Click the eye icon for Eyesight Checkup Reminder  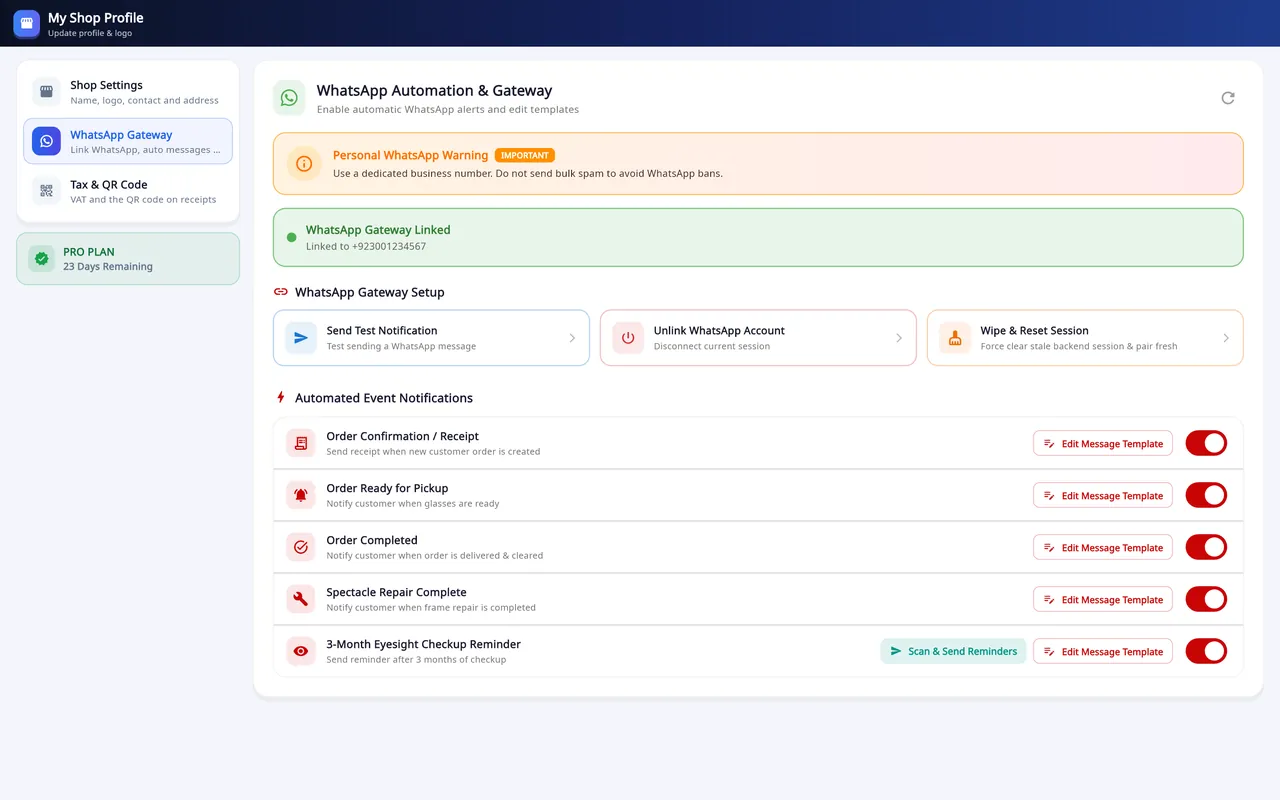(301, 651)
